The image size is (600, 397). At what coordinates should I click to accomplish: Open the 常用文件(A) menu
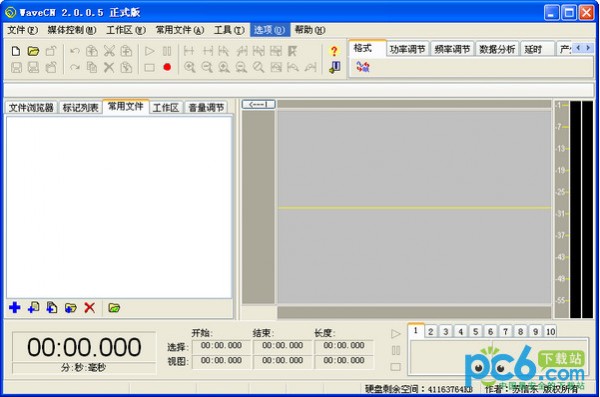tap(179, 30)
